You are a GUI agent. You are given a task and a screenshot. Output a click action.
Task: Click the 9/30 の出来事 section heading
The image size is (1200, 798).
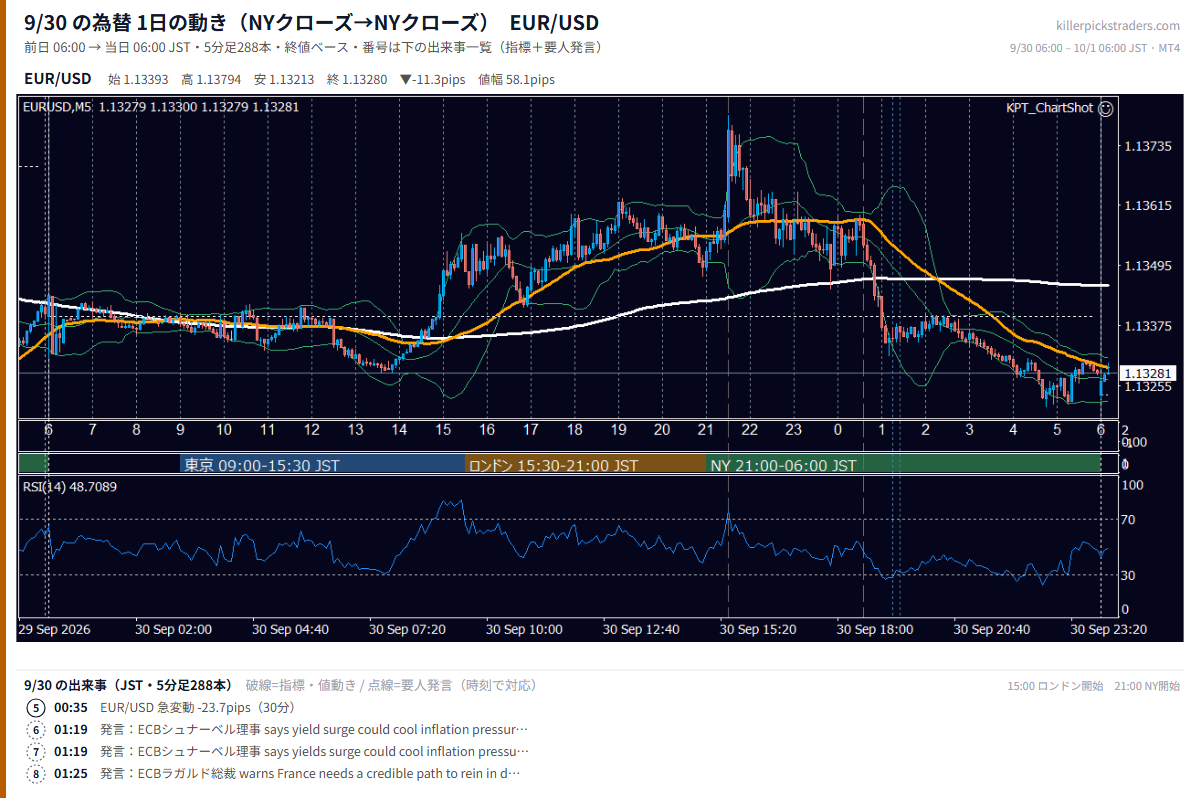(x=130, y=685)
